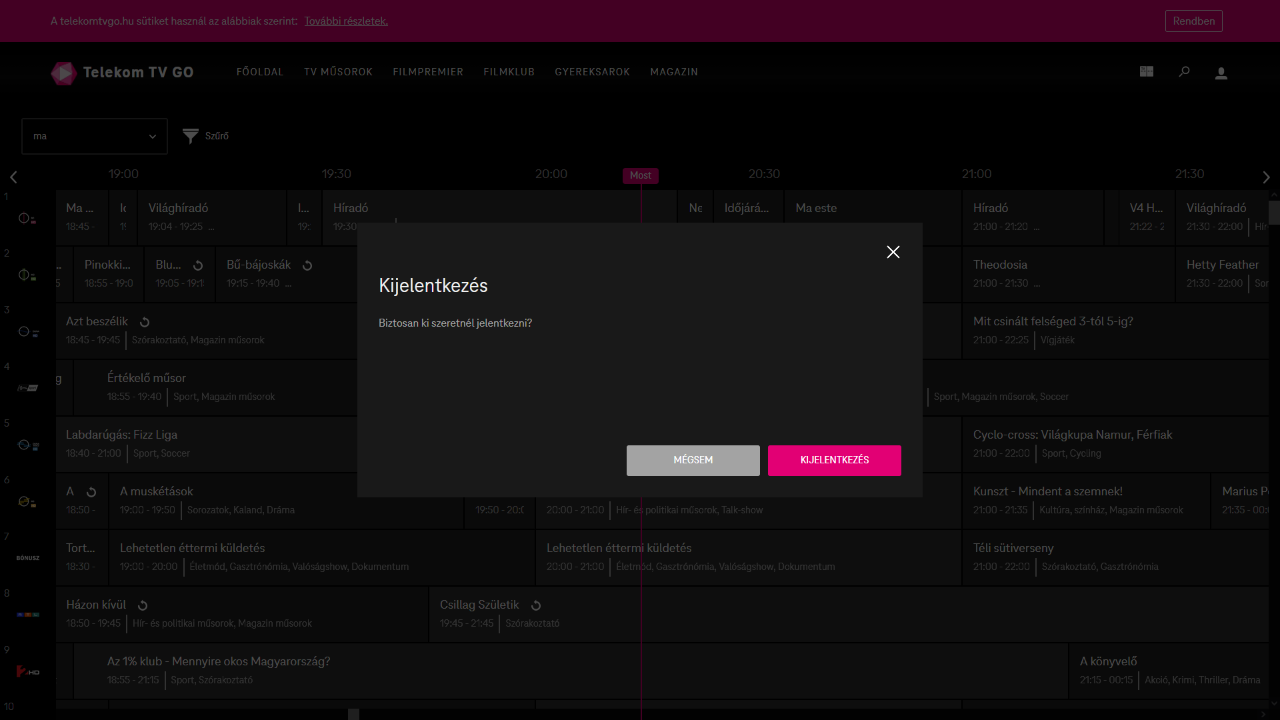Close the Kijelentkezés dialog with the X
The width and height of the screenshot is (1280, 720).
pos(893,252)
